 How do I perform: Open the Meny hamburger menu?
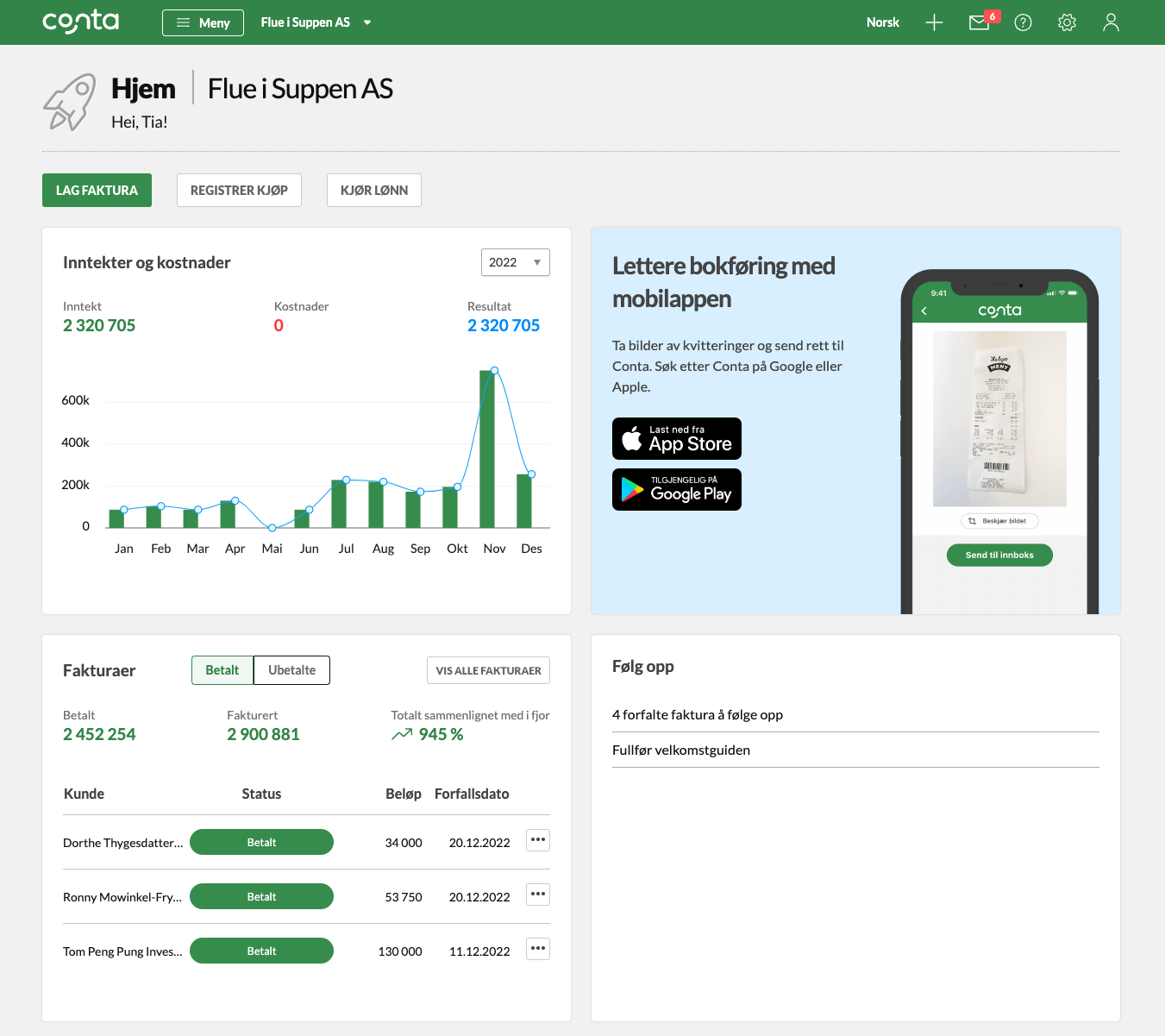pos(203,22)
